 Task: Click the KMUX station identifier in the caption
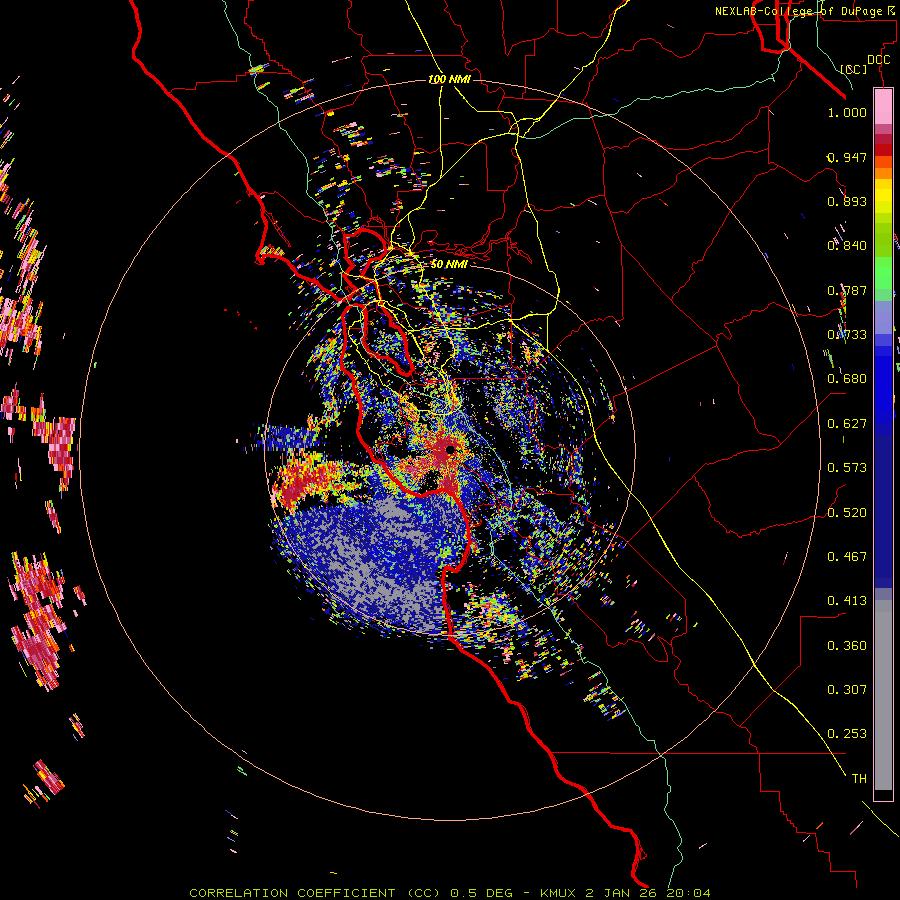(560, 893)
